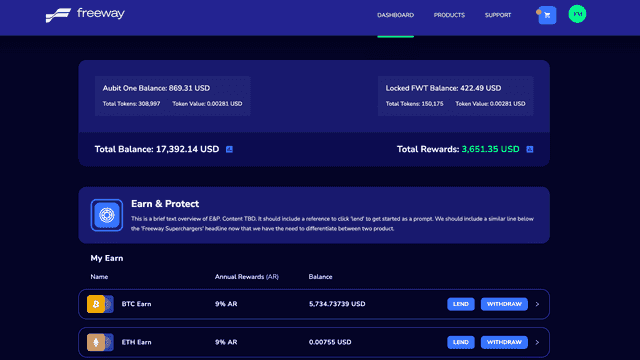This screenshot has height=360, width=640.
Task: Expand the BTC Earn row chevron
Action: tap(537, 304)
